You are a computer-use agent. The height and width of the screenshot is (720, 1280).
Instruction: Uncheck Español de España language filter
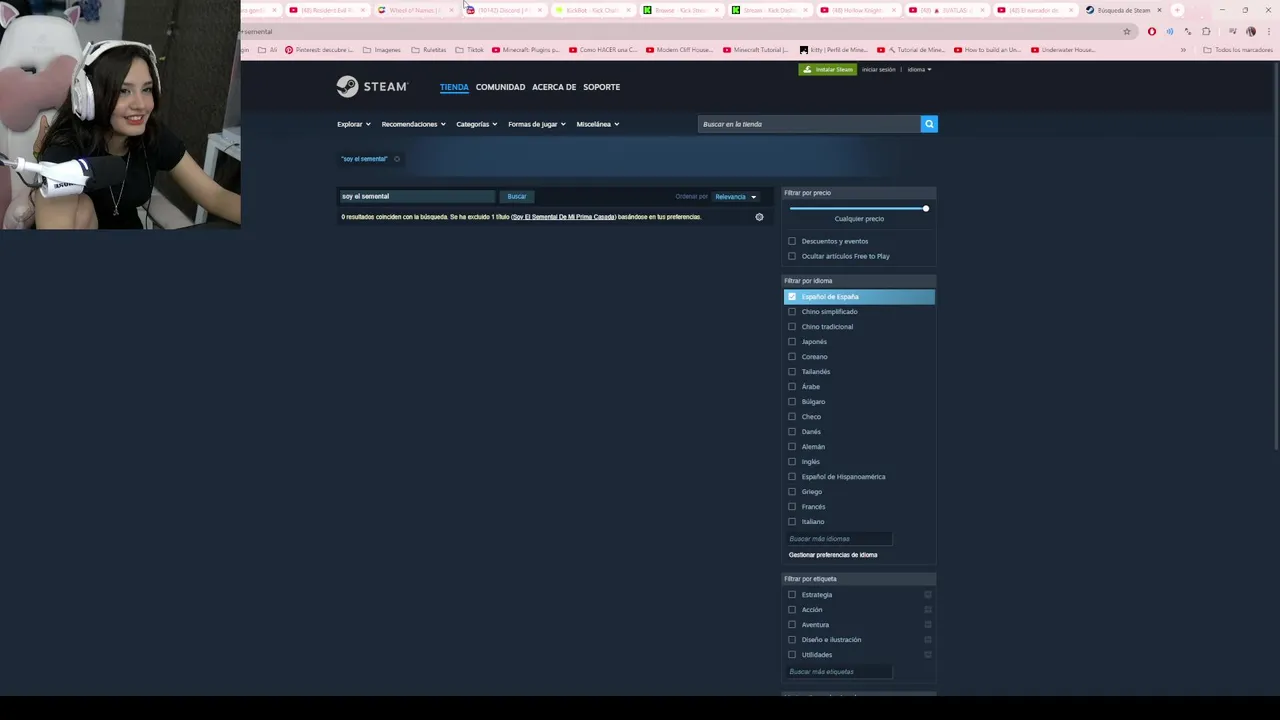[792, 297]
